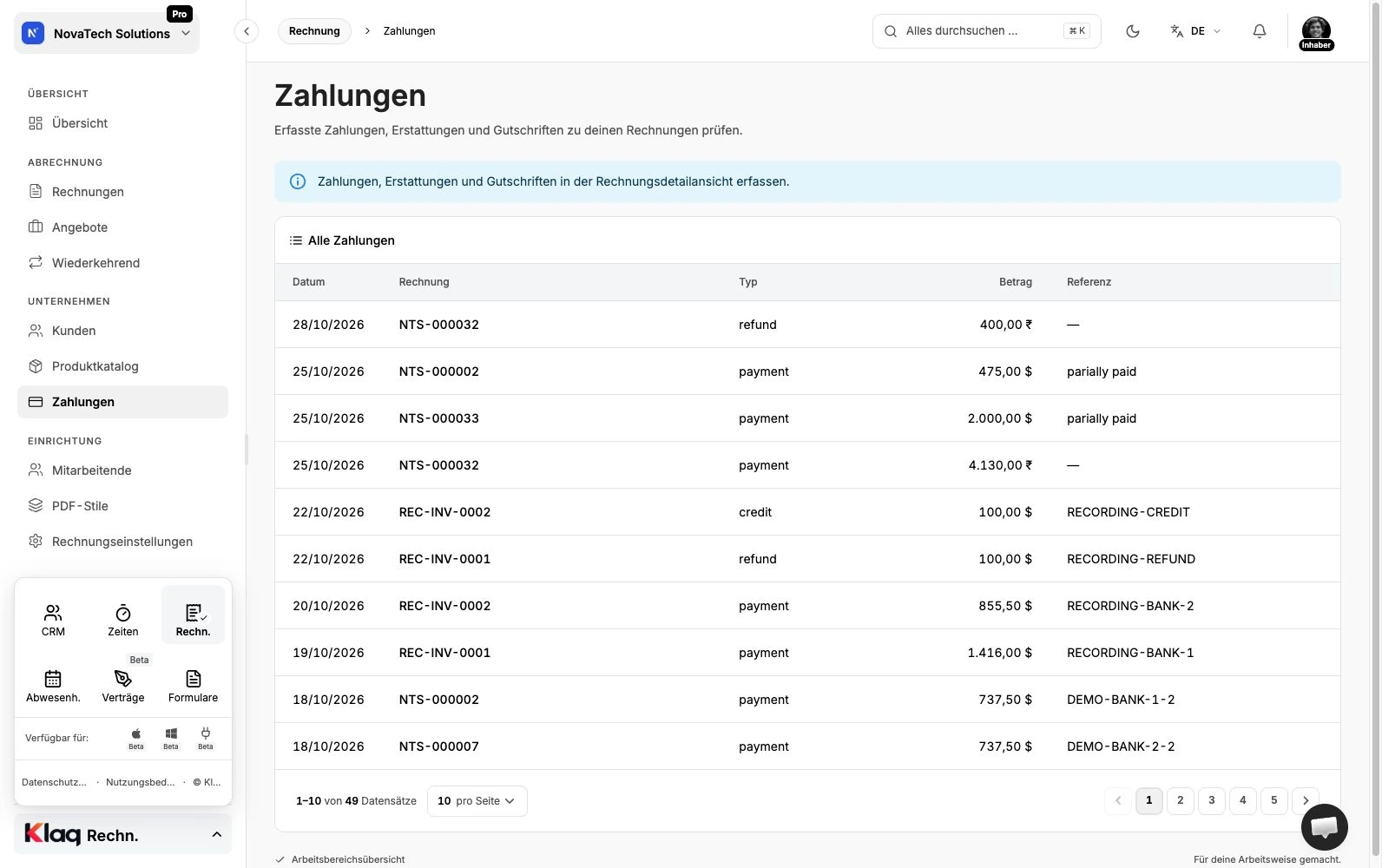The image size is (1382, 868).
Task: Open the chat support bubble
Action: pos(1324,826)
